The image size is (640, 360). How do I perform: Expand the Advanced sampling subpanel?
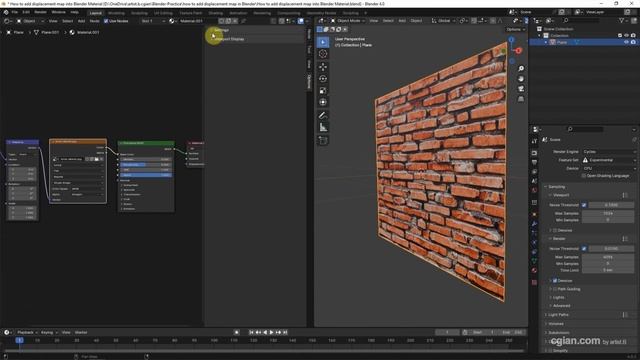(x=561, y=306)
